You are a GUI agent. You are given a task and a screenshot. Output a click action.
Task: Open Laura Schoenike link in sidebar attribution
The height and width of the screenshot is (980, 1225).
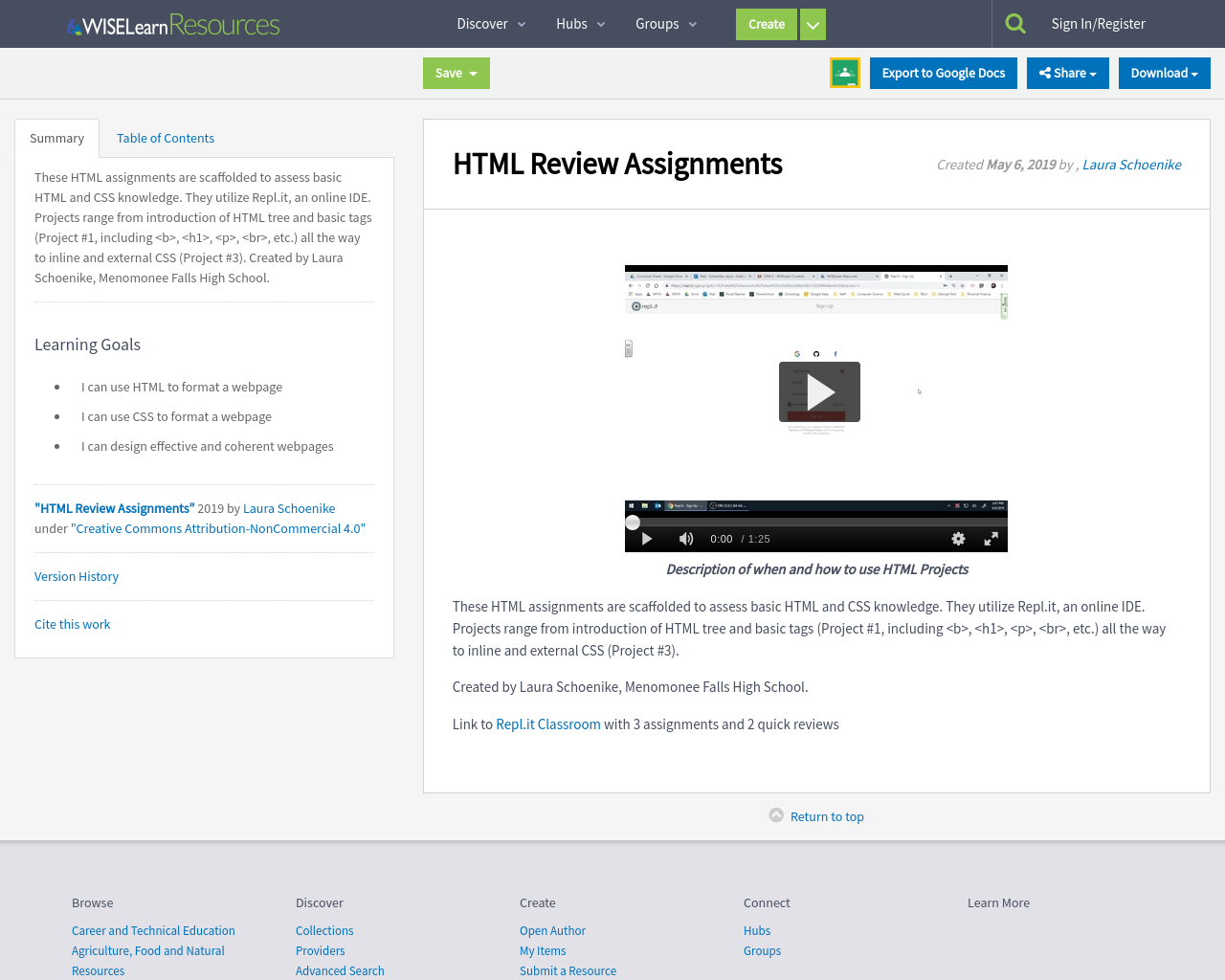pyautogui.click(x=289, y=508)
